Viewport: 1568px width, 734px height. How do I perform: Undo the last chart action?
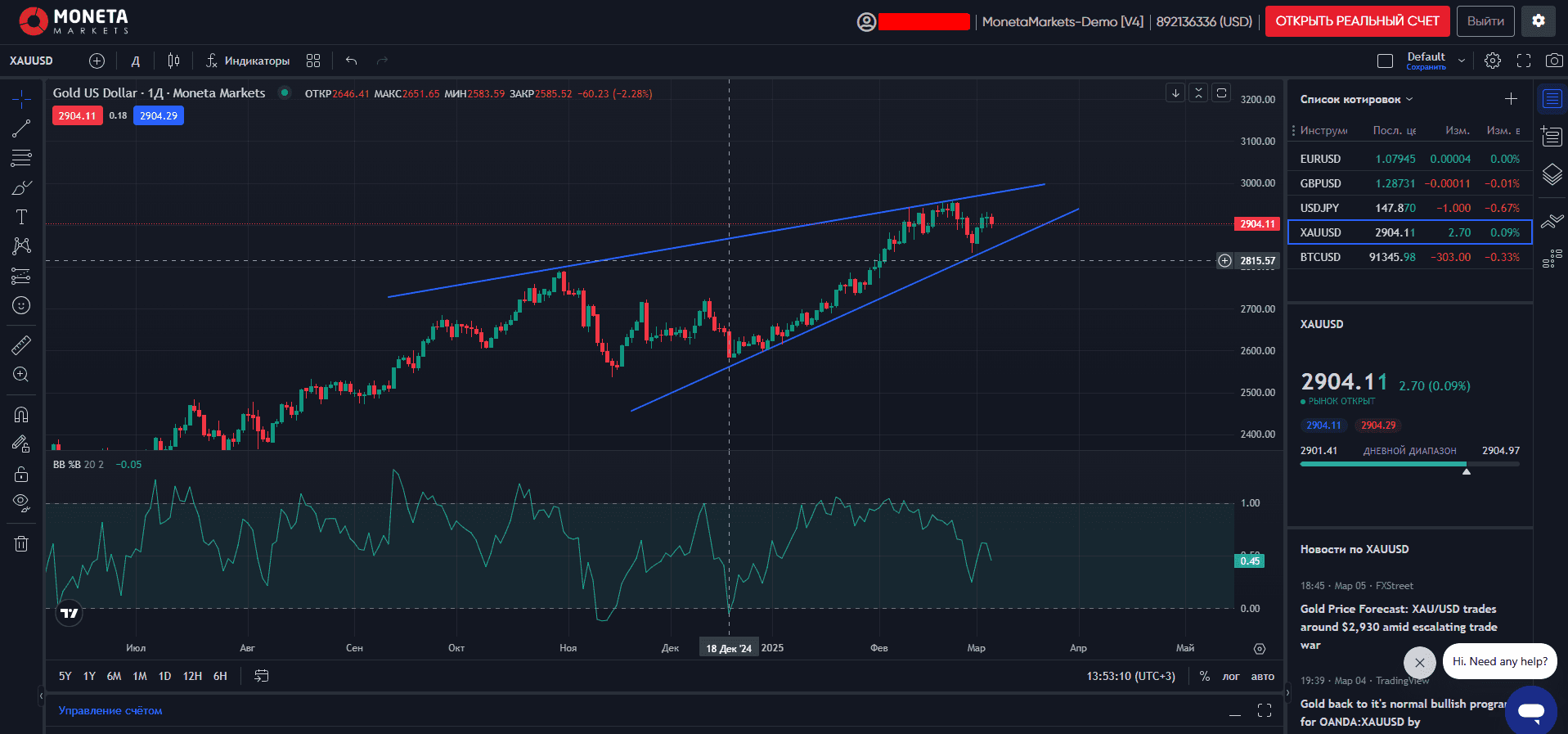(x=352, y=61)
